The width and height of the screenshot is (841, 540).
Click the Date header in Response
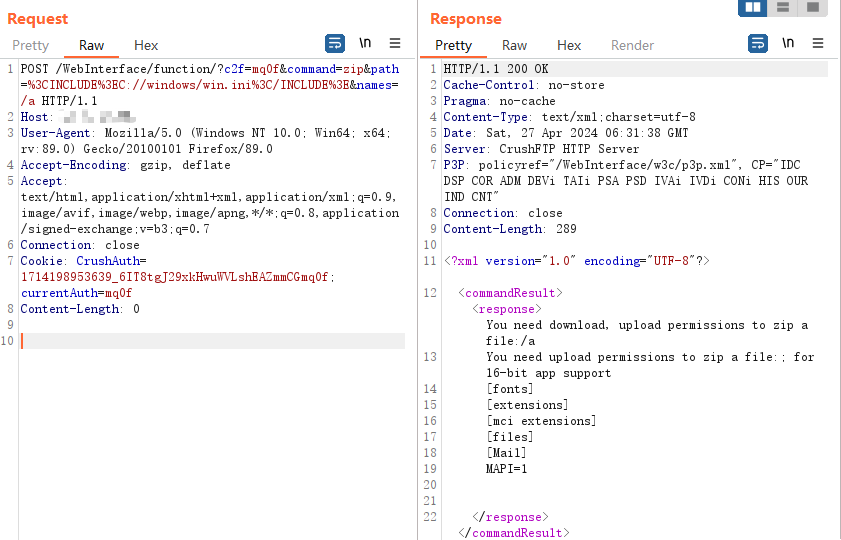566,133
